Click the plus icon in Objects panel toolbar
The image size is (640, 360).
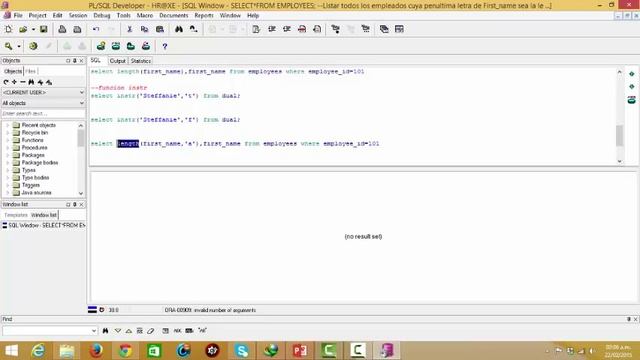(x=14, y=82)
